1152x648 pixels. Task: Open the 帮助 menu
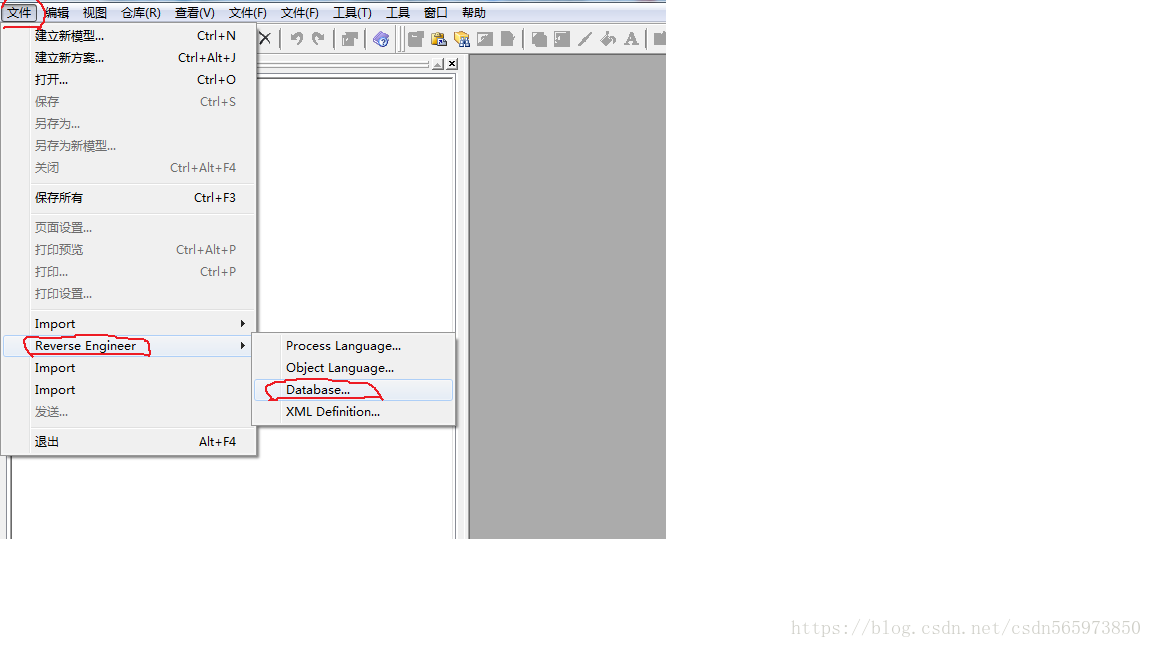coord(474,12)
